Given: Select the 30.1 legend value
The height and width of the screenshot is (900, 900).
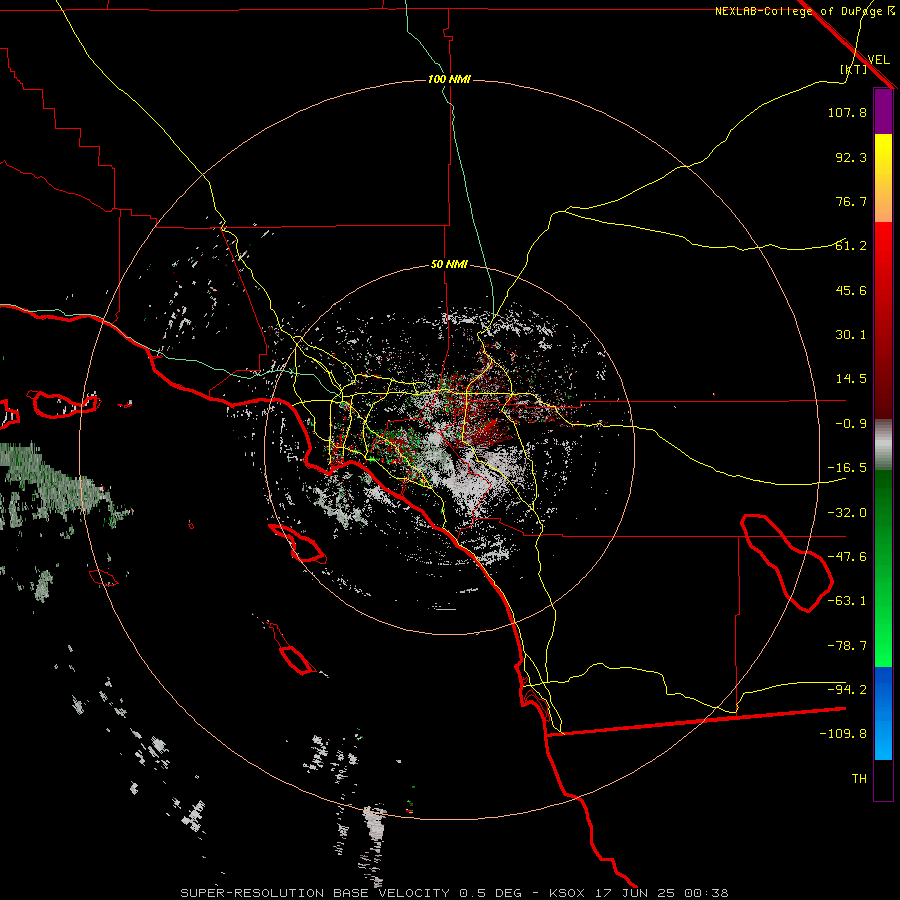Looking at the screenshot, I should [x=851, y=335].
